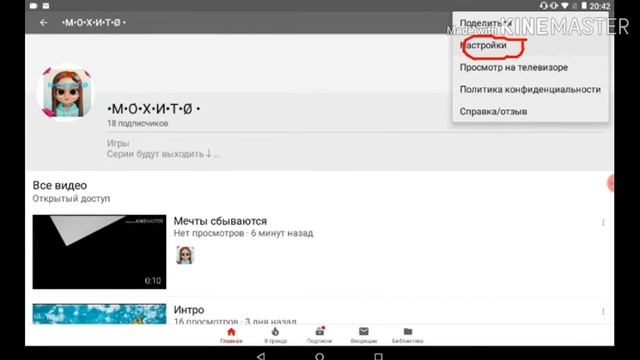The width and height of the screenshot is (640, 360).
Task: Open the Интро video thumbnail
Action: (100, 314)
